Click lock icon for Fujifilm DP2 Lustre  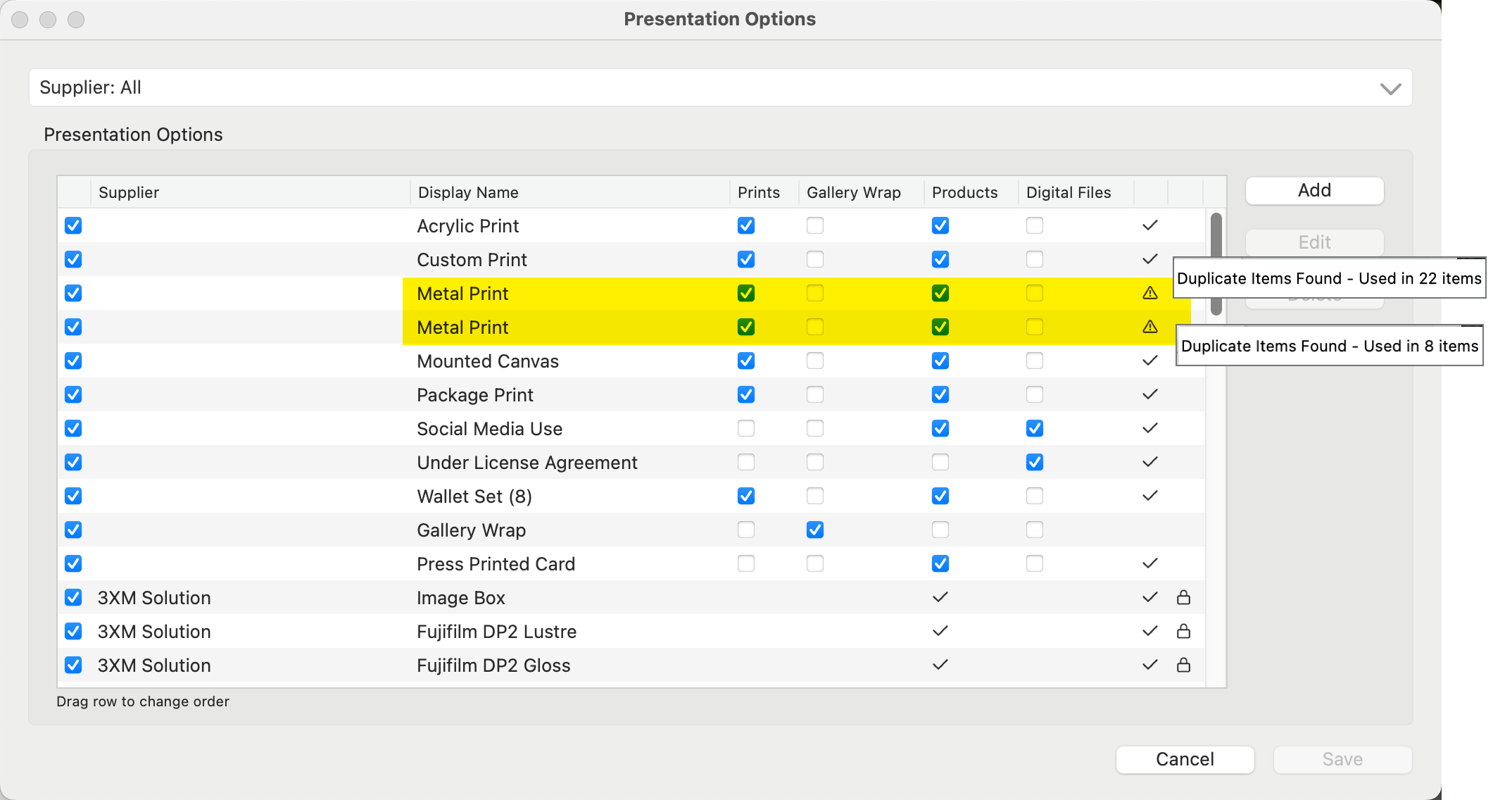click(1183, 632)
